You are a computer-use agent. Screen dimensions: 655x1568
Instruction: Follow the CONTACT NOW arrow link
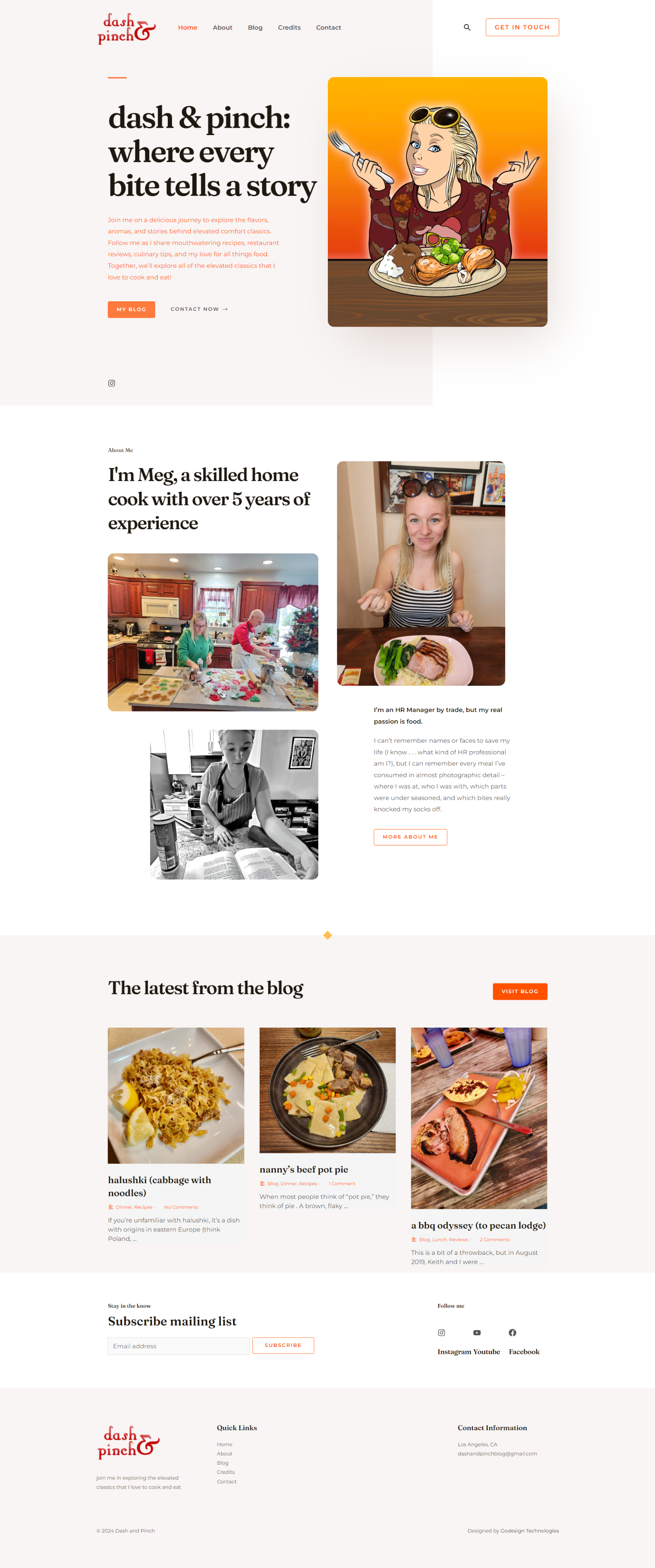click(x=199, y=309)
